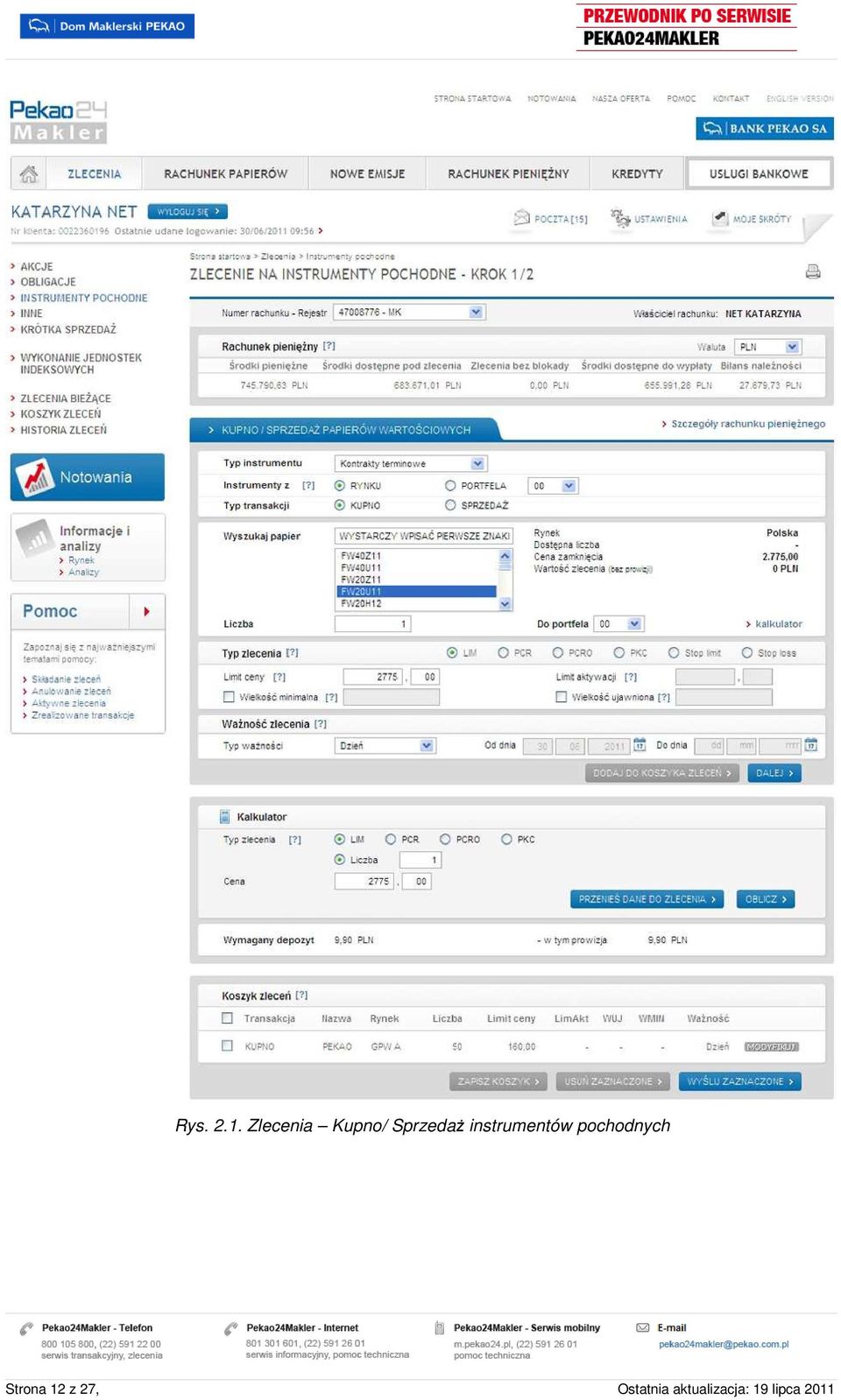
Task: Select Stop loss order type
Action: tap(747, 652)
